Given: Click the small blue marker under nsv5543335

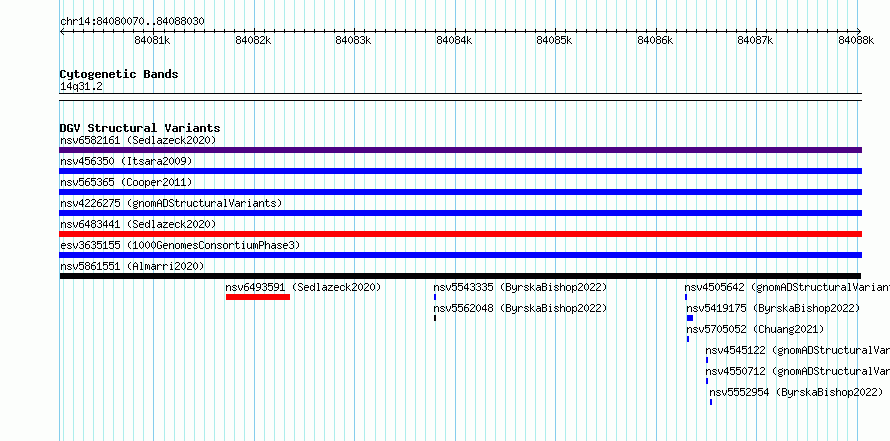Looking at the screenshot, I should point(435,297).
